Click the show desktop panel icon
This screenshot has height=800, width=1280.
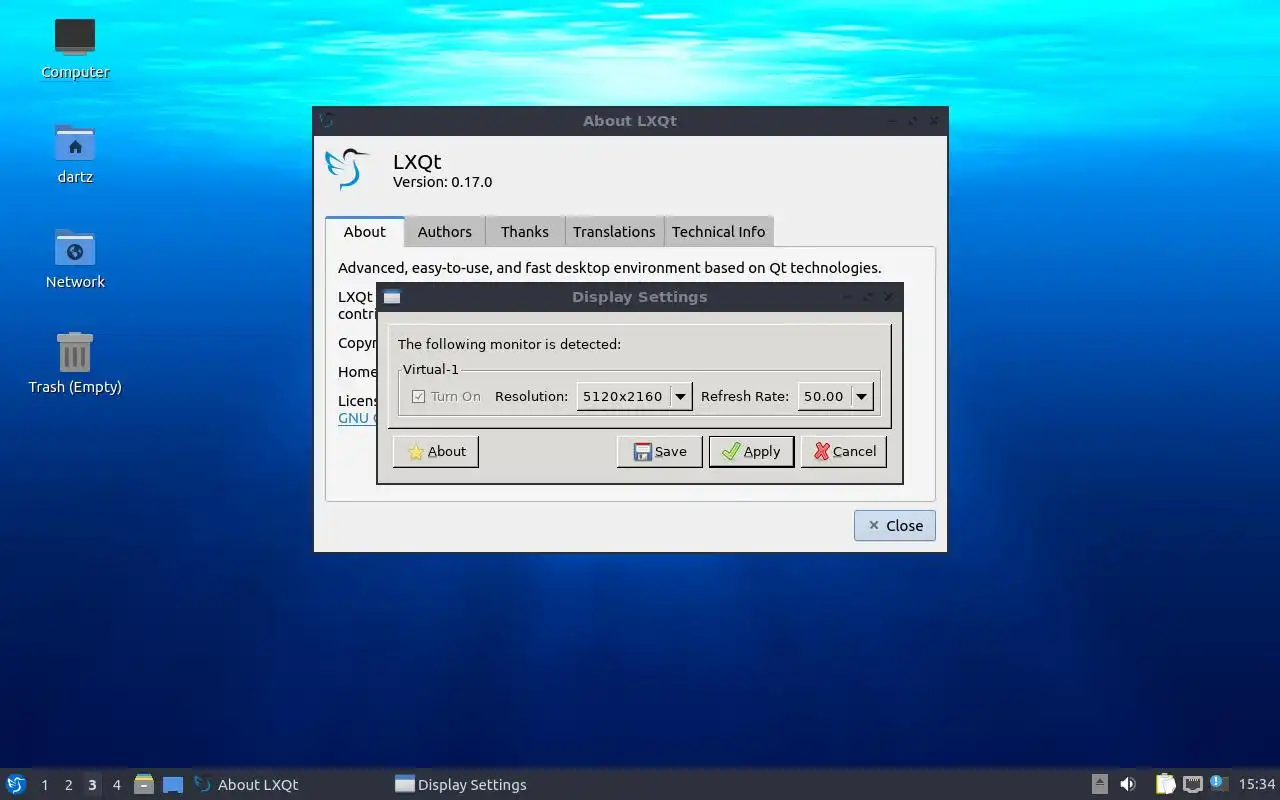173,784
